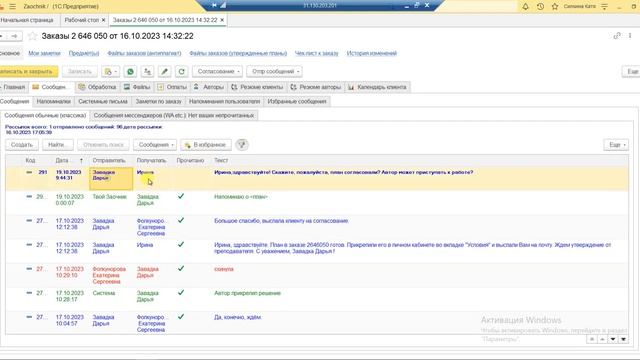Open Файлы заказов (антиплагиат) link
This screenshot has height=360, width=640.
(144, 53)
